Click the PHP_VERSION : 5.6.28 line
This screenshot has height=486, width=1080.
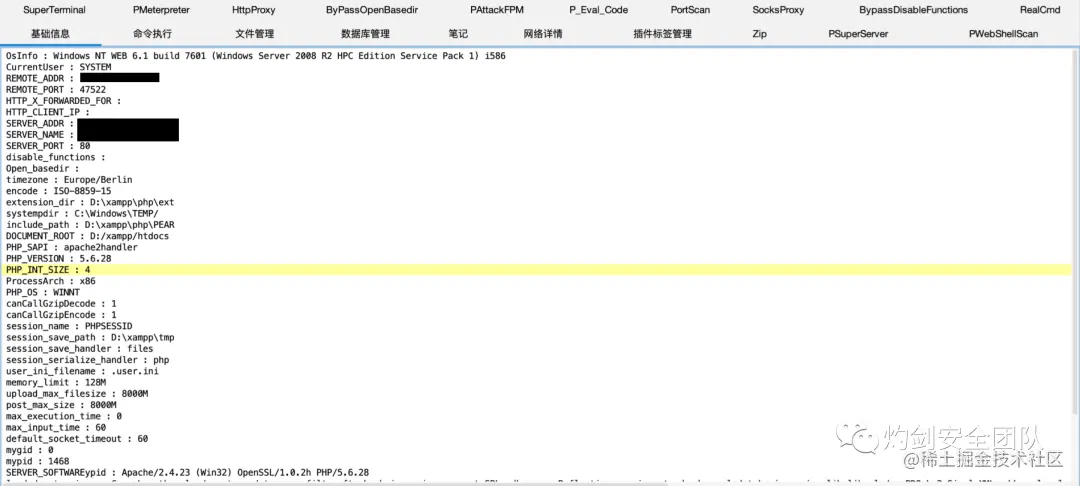59,258
